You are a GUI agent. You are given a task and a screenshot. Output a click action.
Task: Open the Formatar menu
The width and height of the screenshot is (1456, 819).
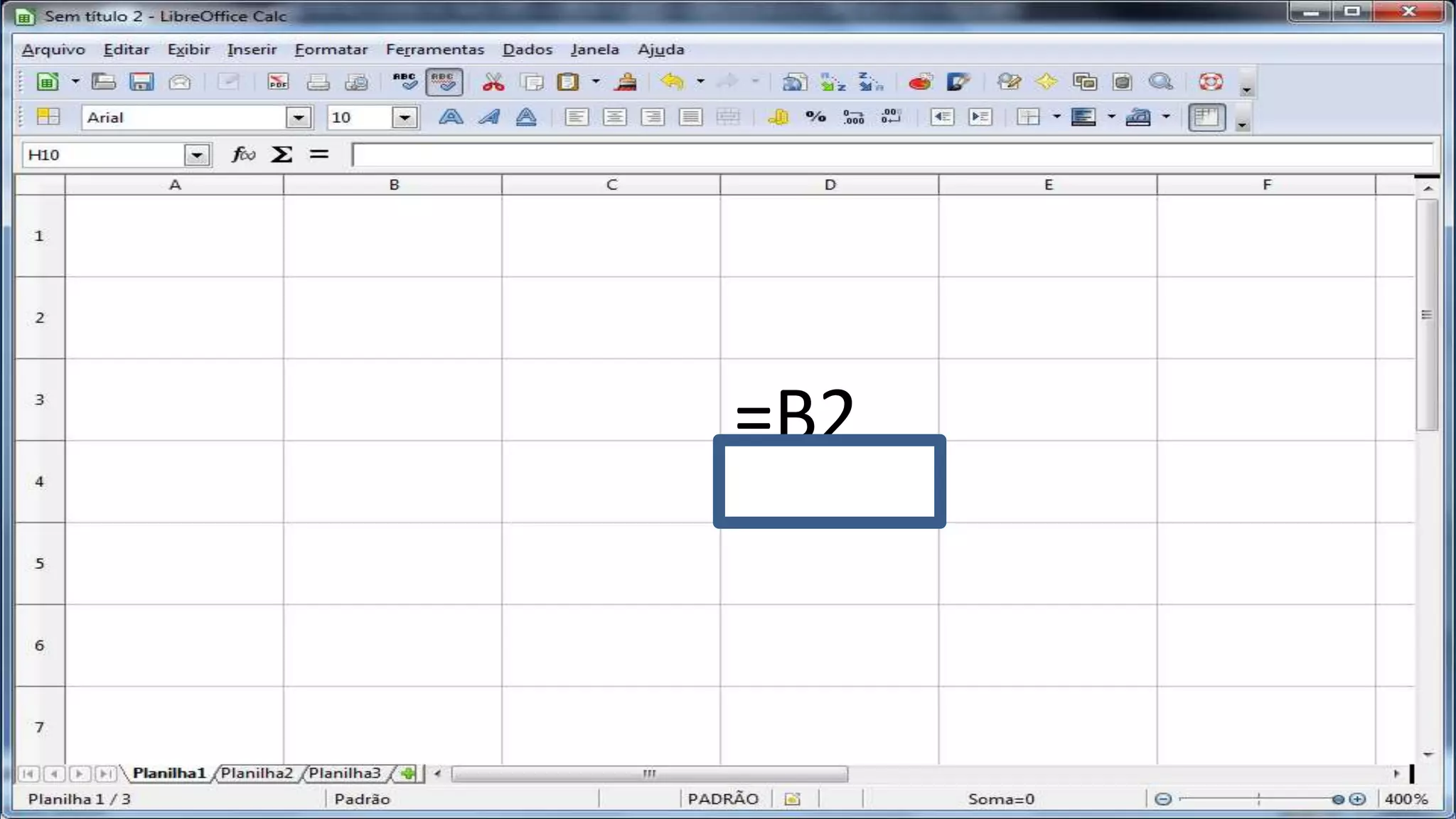[331, 49]
